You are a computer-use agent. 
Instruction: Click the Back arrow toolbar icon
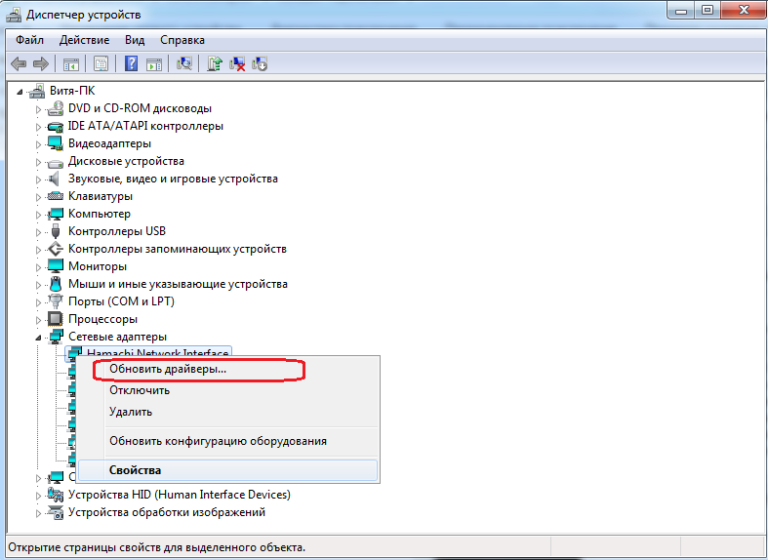[18, 64]
